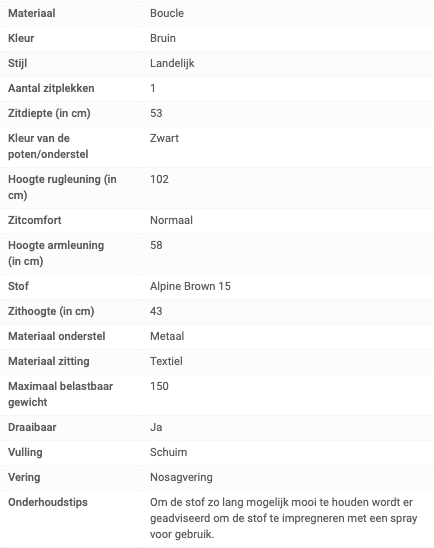Select the Hoogte armleuning value 58
Image resolution: width=434 pixels, height=548 pixels.
tap(156, 245)
